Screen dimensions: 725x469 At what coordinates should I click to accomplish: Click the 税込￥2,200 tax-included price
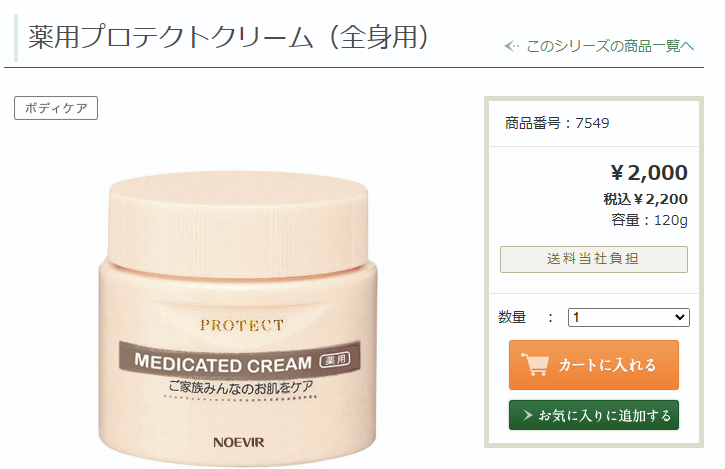click(x=645, y=199)
